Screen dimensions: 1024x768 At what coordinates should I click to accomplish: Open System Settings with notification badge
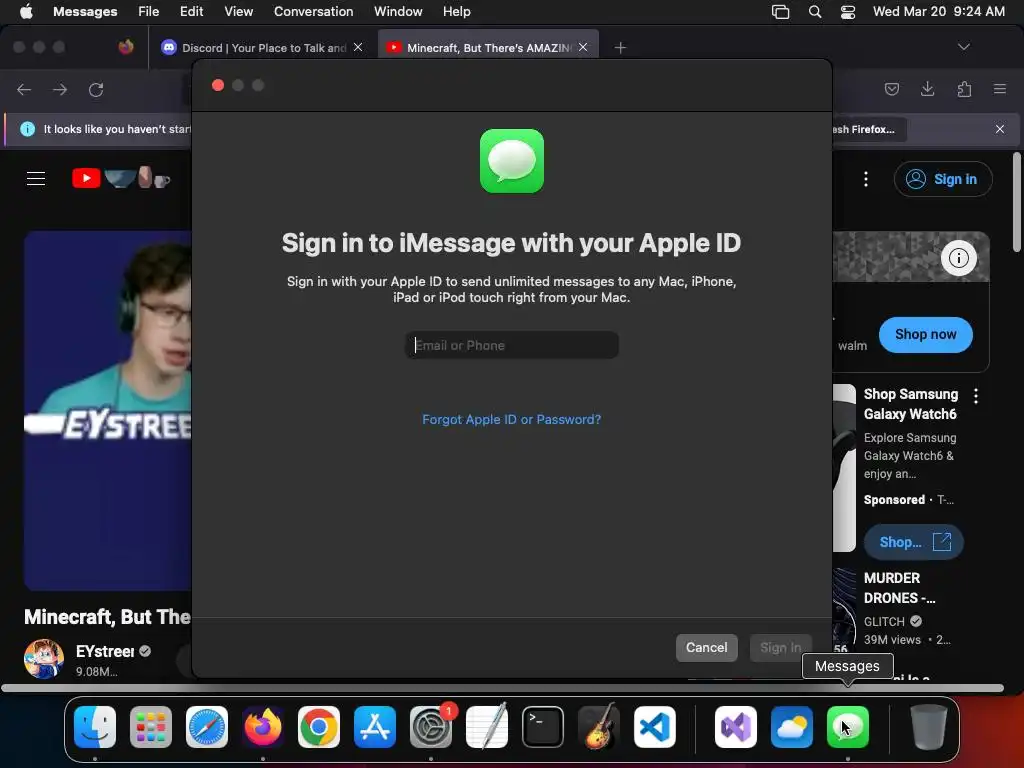[x=431, y=727]
